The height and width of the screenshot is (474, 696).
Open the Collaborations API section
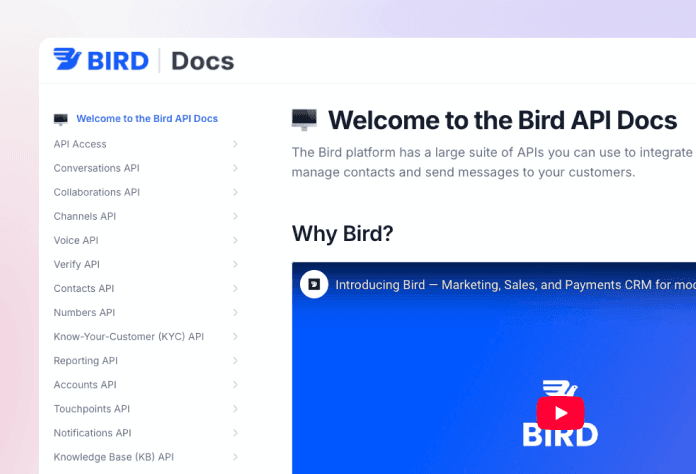(97, 192)
